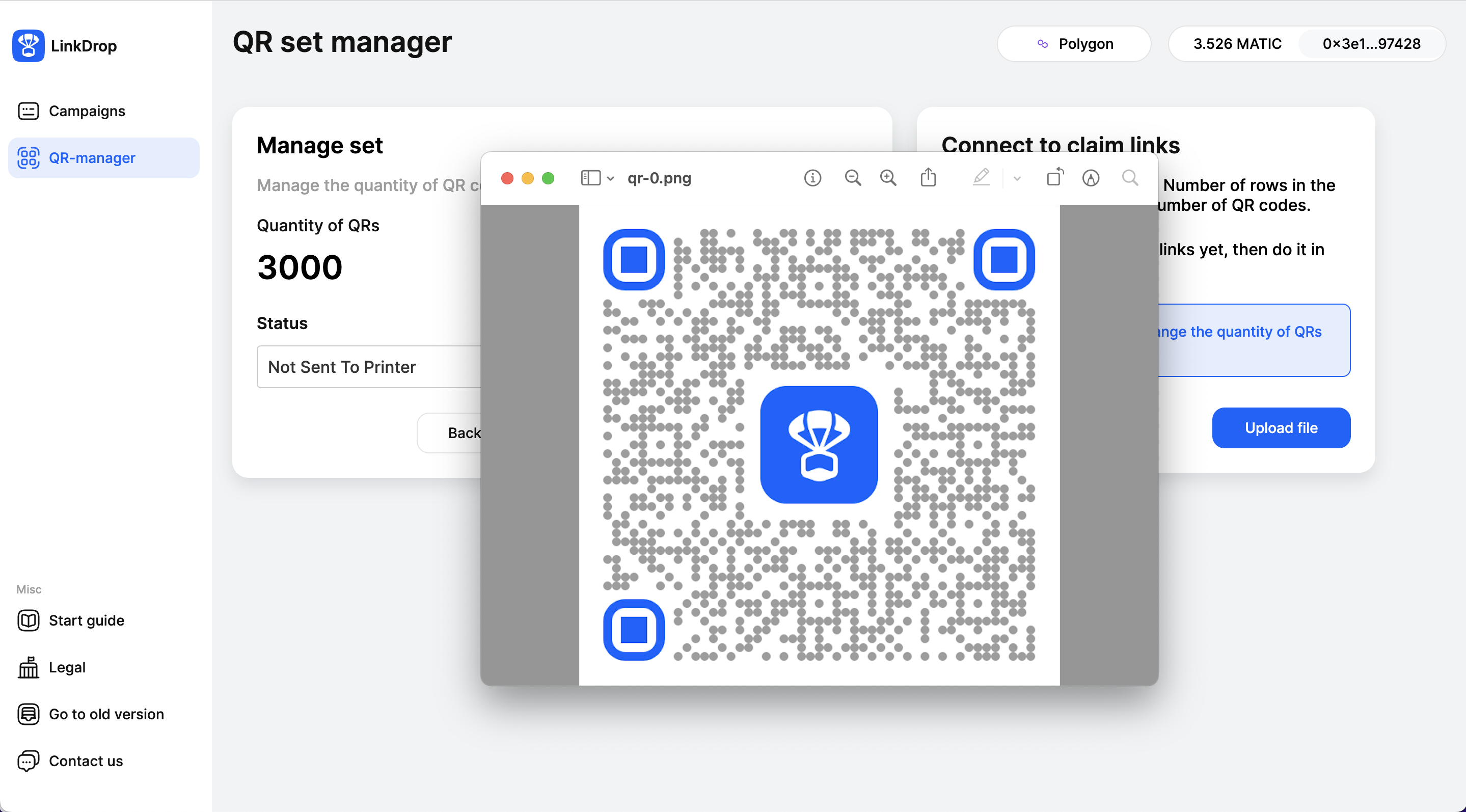This screenshot has width=1466, height=812.
Task: Click the Connect to claim links heading
Action: click(x=1061, y=145)
